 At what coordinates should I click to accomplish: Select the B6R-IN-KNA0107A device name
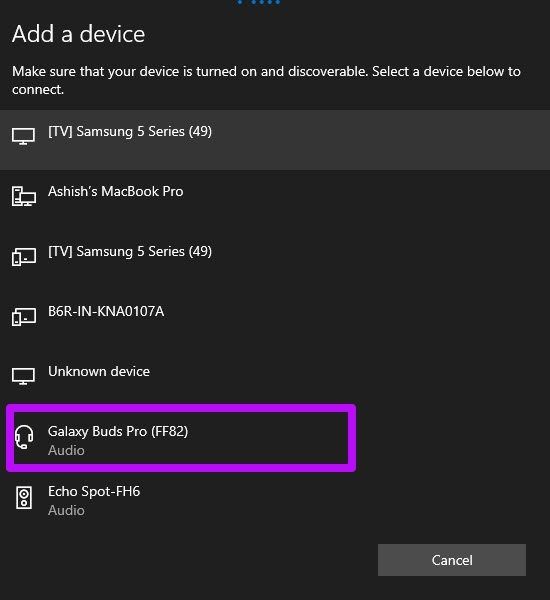(106, 311)
